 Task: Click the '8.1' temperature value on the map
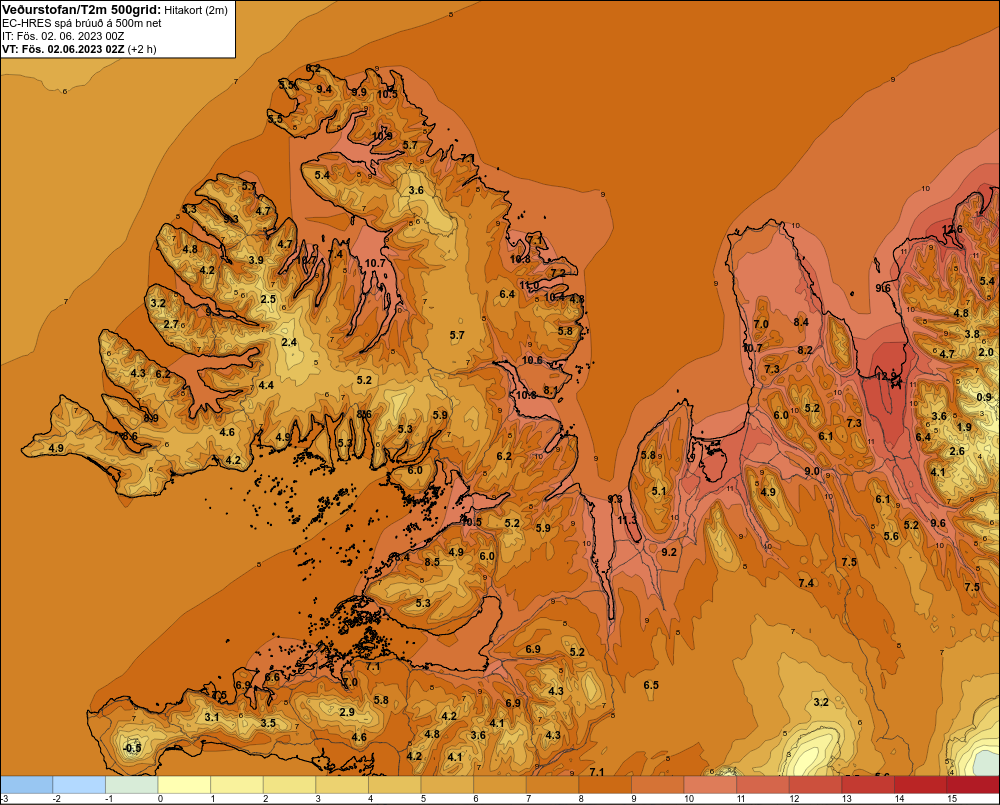[x=550, y=390]
